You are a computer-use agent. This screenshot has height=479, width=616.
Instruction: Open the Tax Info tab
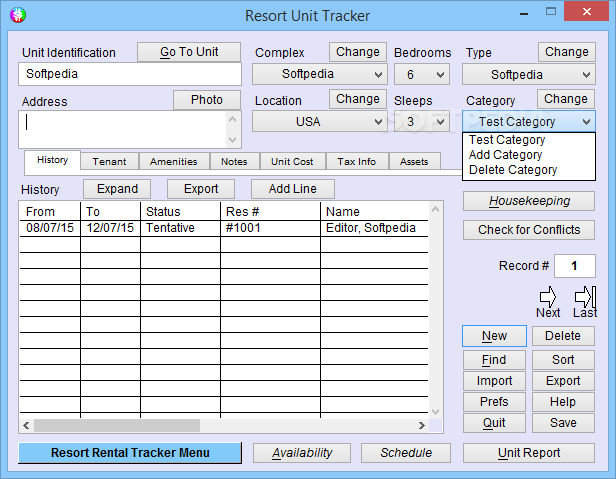[357, 162]
